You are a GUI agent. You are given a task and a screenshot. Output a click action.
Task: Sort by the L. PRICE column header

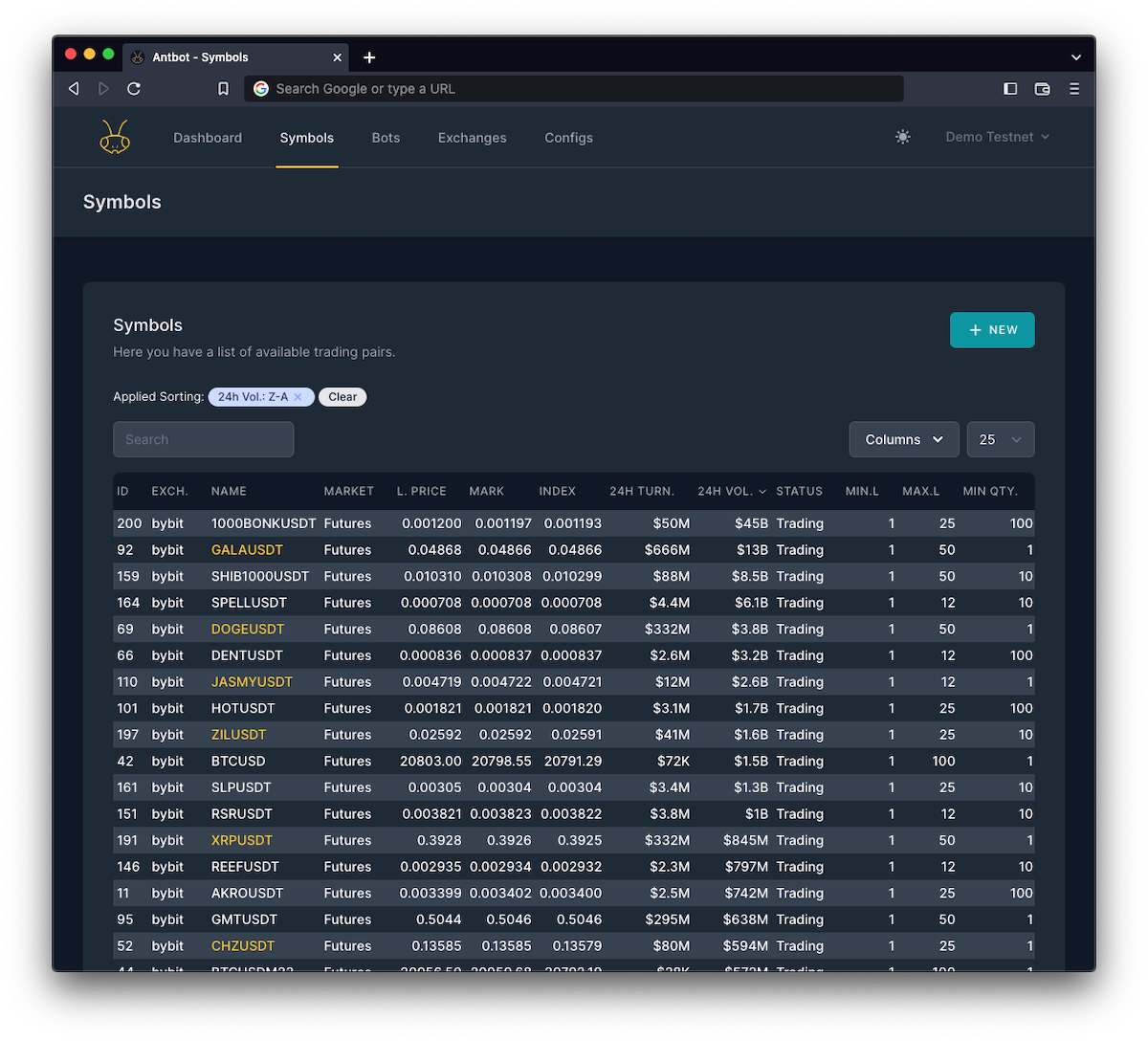click(422, 491)
